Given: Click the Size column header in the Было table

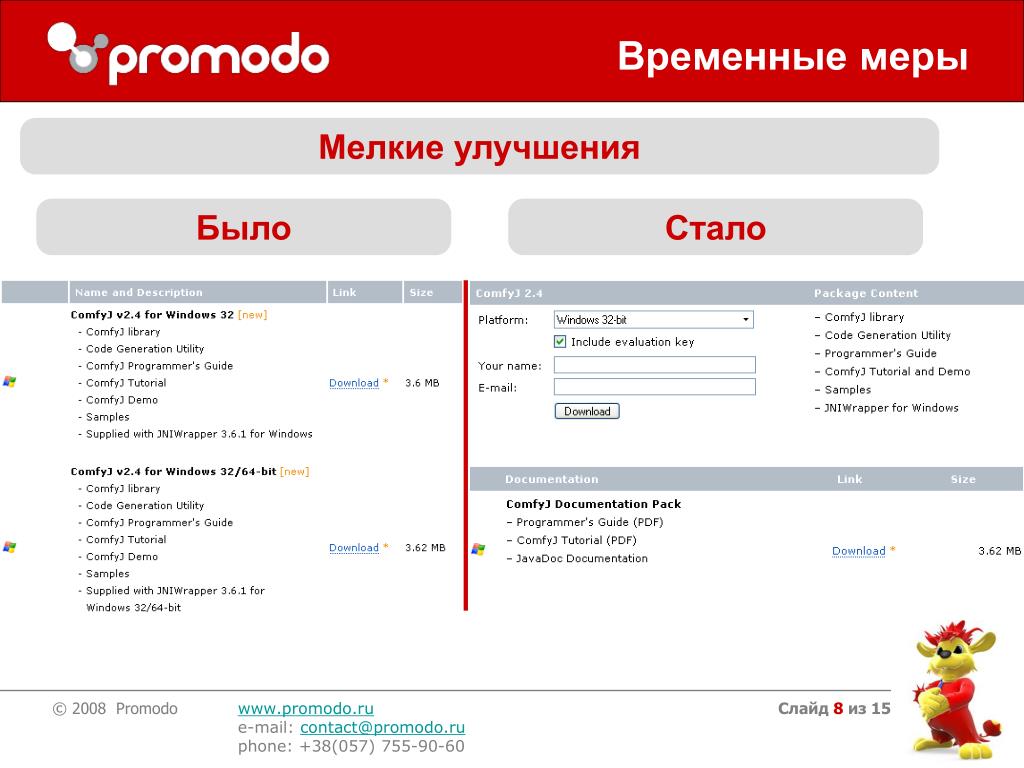Looking at the screenshot, I should point(432,292).
